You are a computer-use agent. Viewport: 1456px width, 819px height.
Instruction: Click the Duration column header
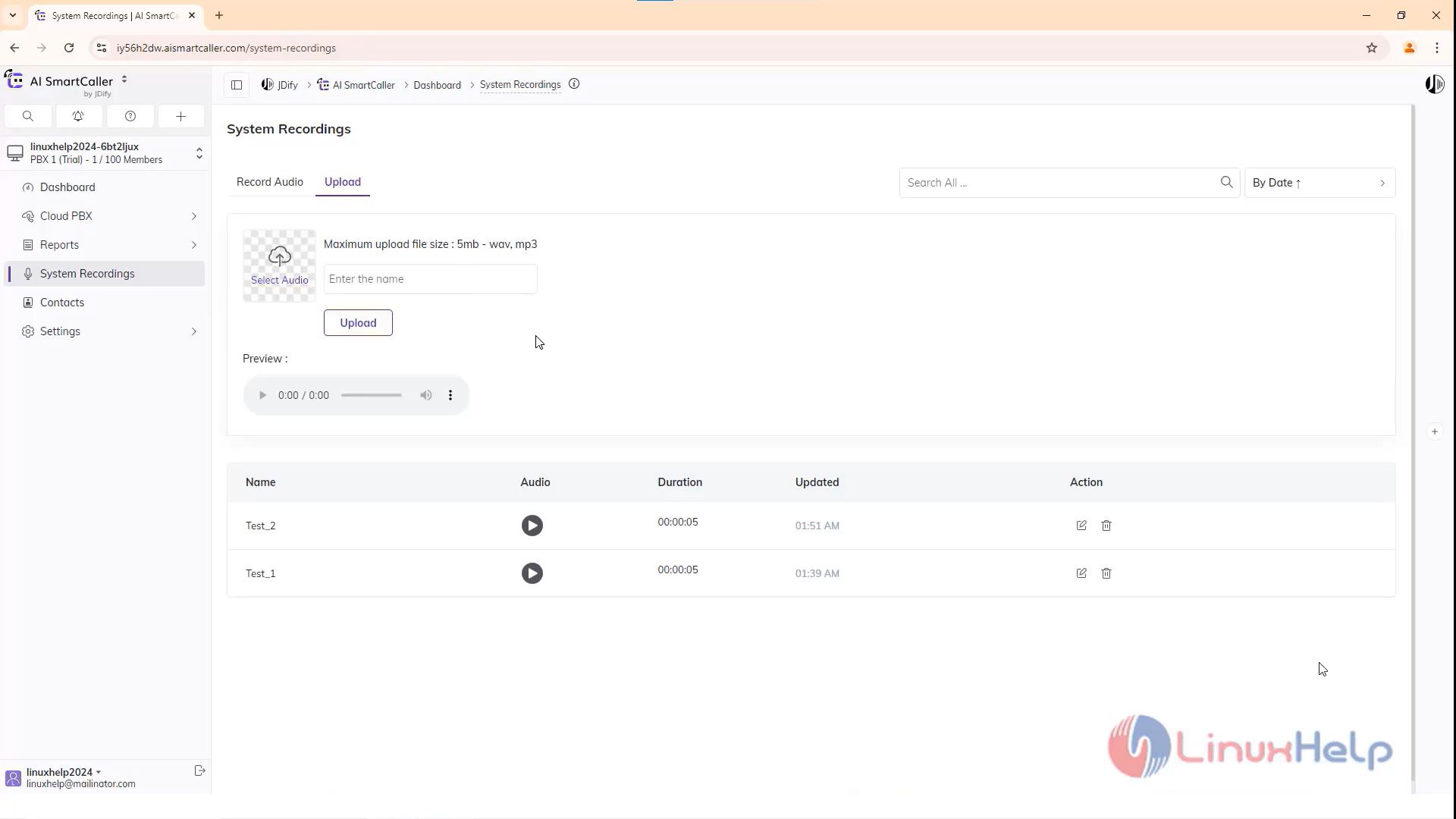[x=679, y=482]
